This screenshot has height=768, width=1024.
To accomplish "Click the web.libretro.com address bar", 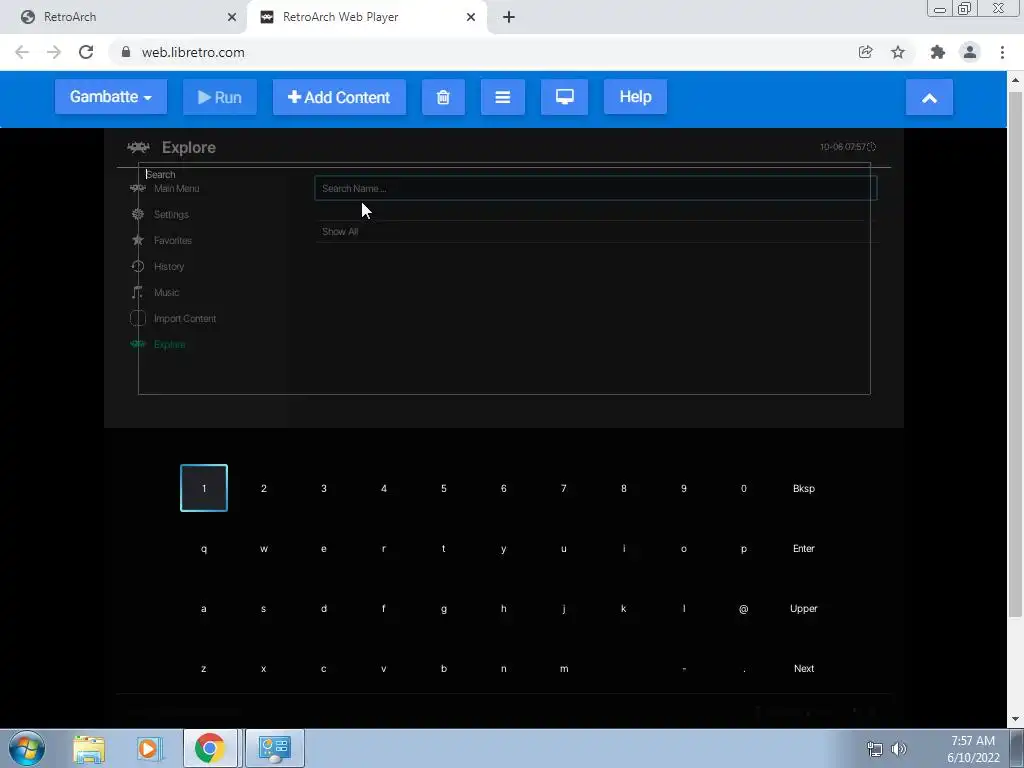I will (x=483, y=52).
